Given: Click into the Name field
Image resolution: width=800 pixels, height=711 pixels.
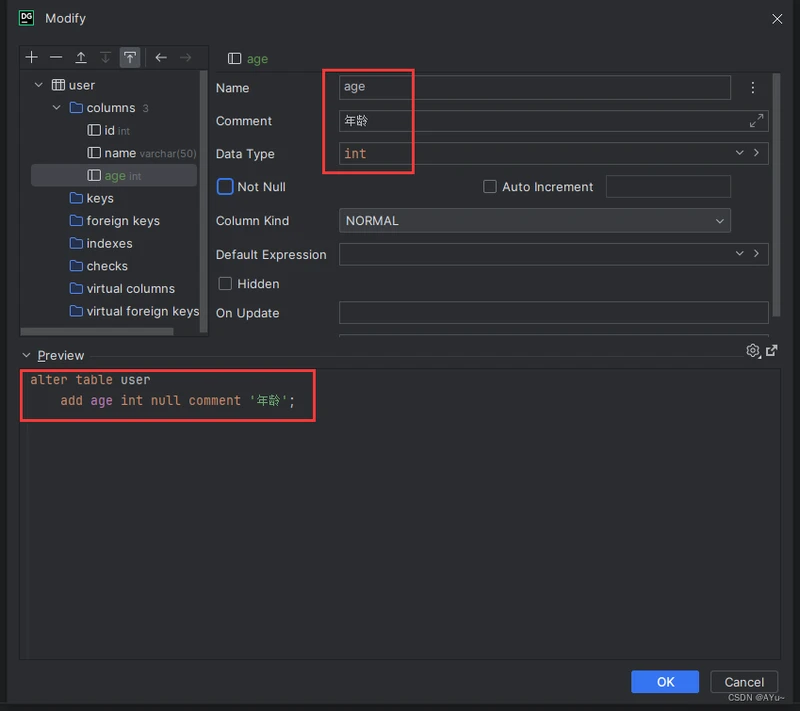Looking at the screenshot, I should [x=535, y=87].
